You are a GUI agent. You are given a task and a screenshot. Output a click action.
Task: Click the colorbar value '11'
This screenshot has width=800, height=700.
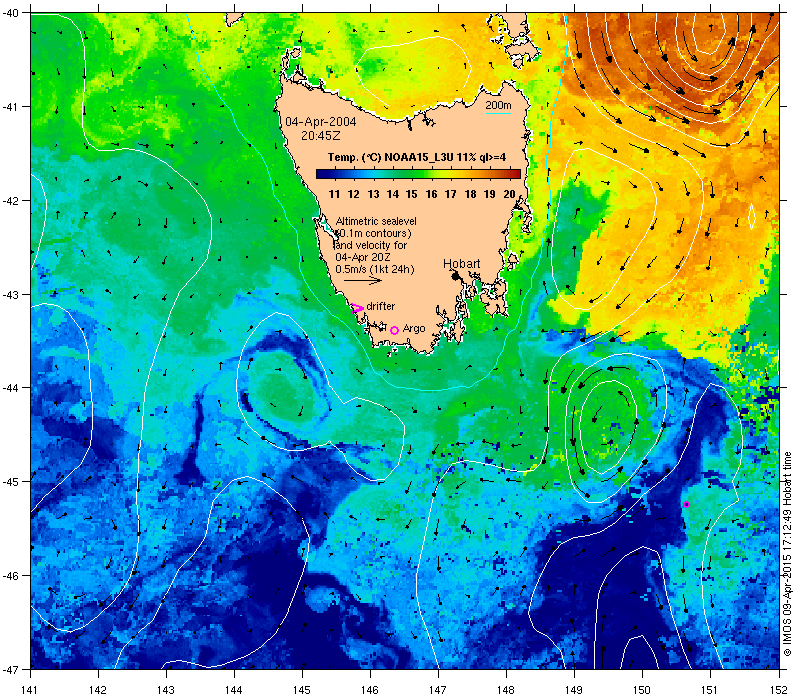[334, 194]
